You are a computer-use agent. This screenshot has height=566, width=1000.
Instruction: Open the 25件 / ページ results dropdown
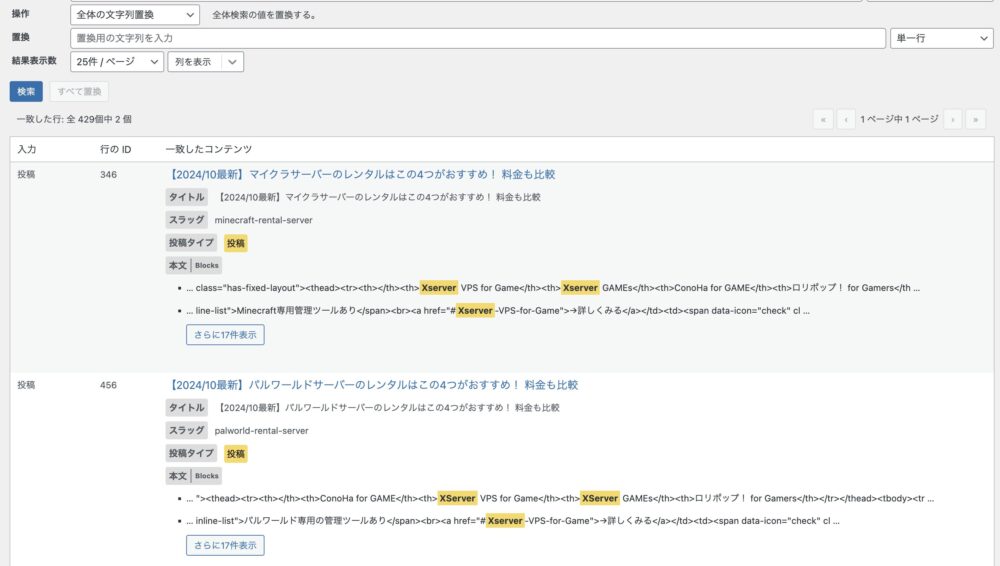click(x=117, y=62)
